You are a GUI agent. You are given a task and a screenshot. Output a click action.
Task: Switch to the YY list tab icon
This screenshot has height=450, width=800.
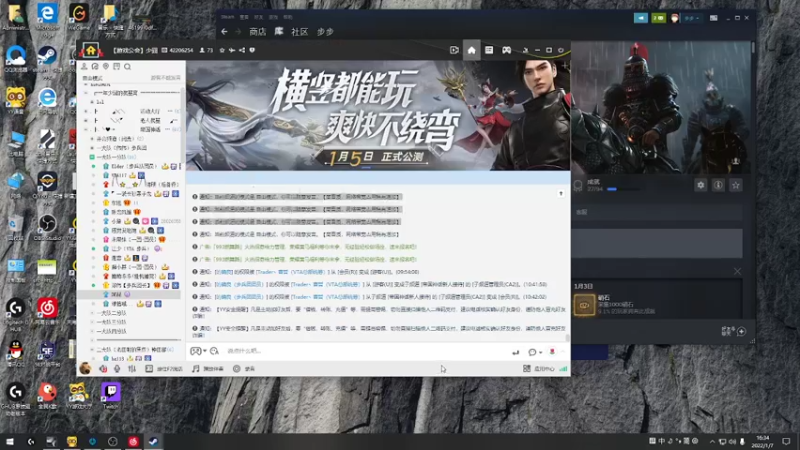coord(489,50)
